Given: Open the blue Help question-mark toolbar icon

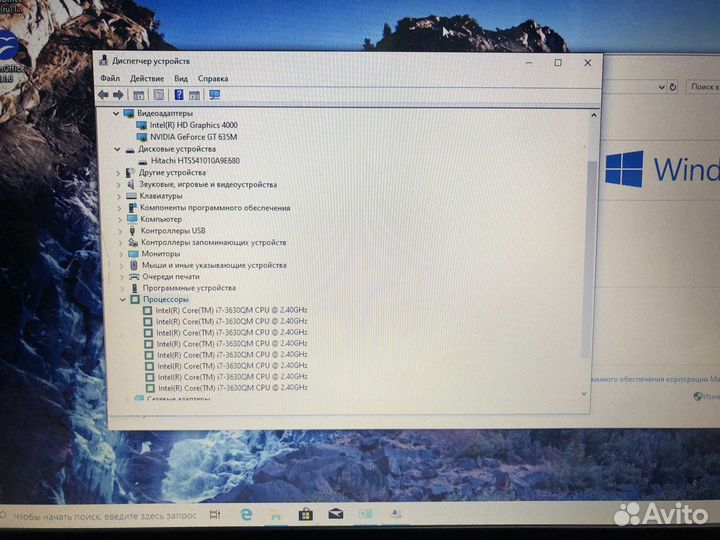Looking at the screenshot, I should (179, 95).
